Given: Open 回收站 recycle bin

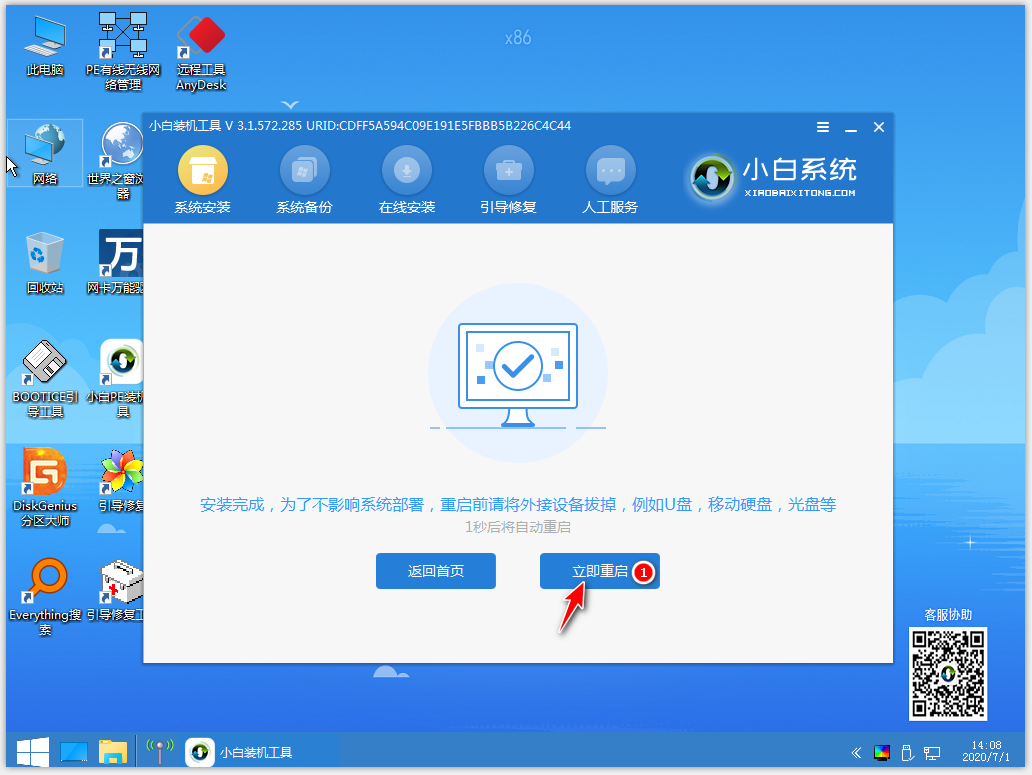Looking at the screenshot, I should 45,262.
